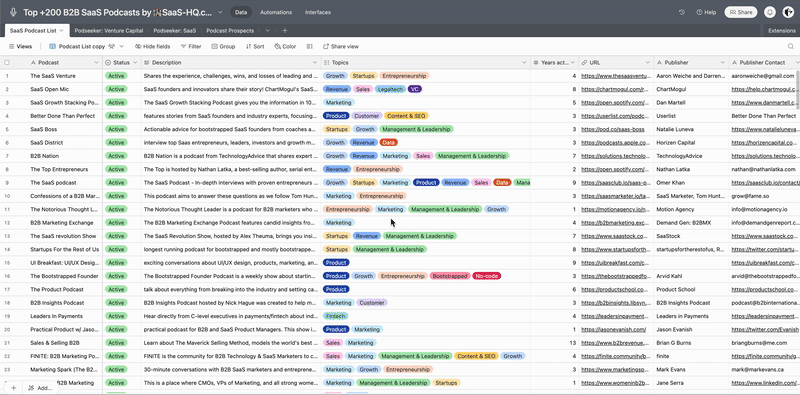Open the Help menu

click(706, 12)
